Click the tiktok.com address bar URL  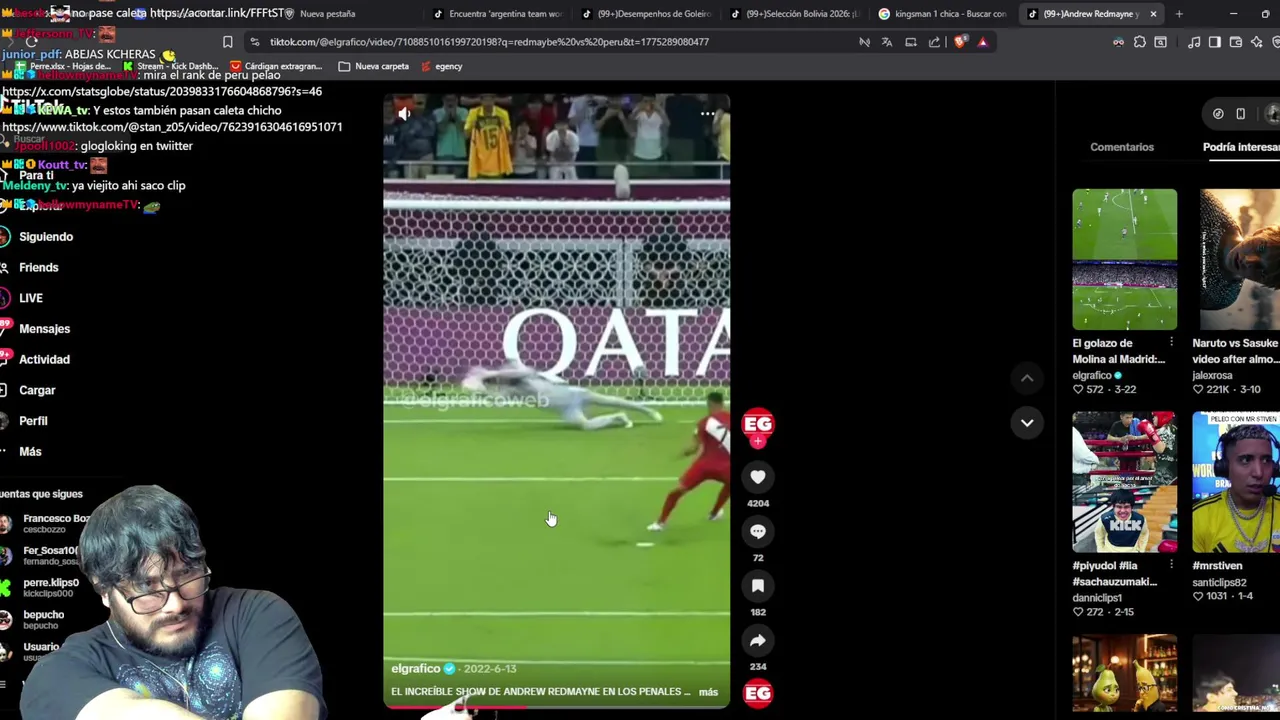[x=489, y=42]
